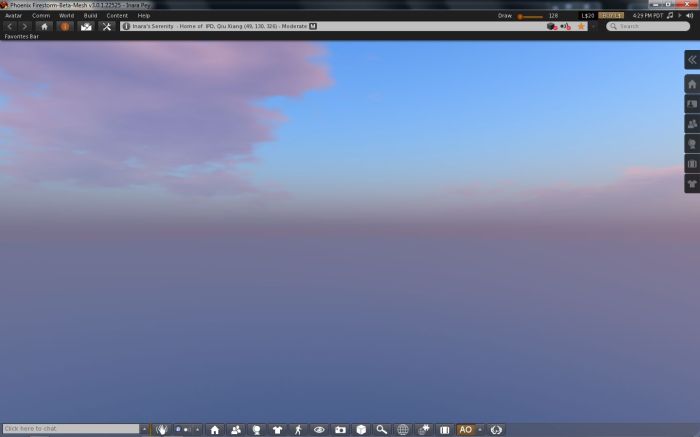700x437 pixels.
Task: Expand the chat history dropdown arrow
Action: click(144, 429)
